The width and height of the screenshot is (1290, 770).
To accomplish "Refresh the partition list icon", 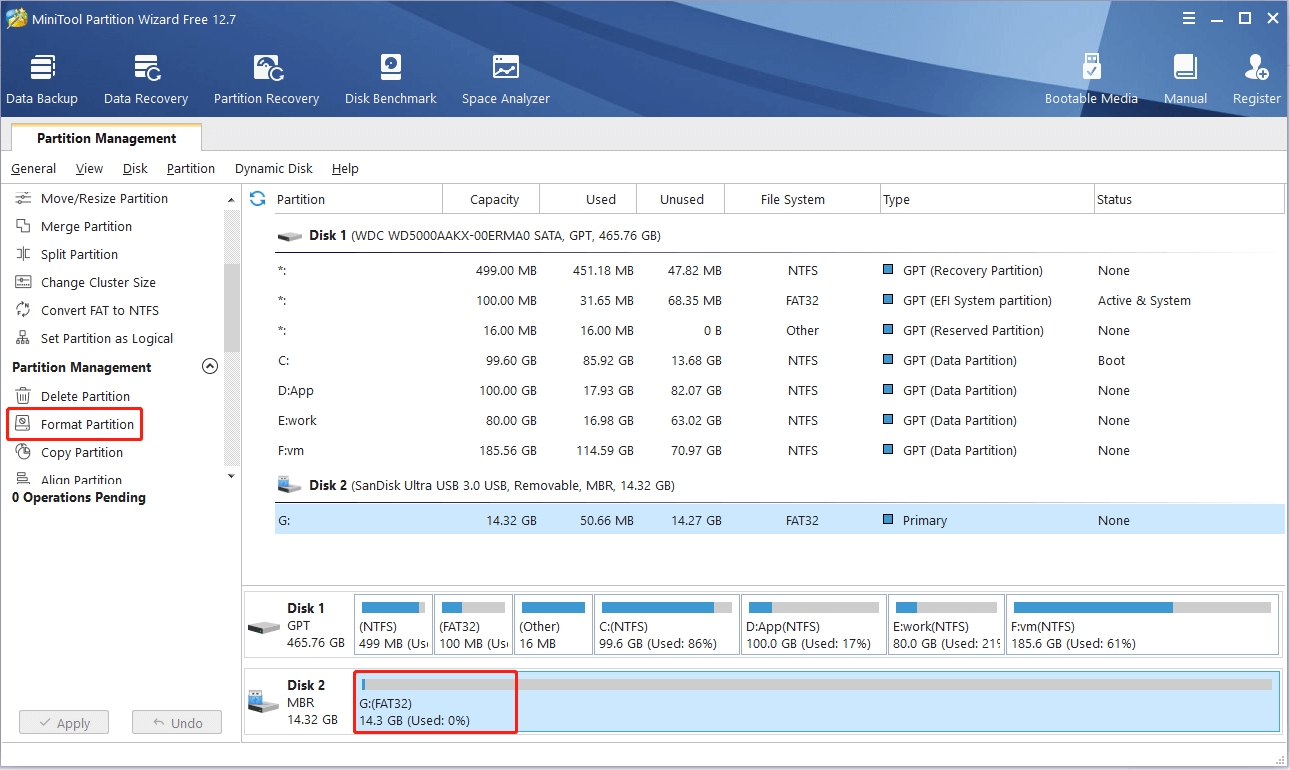I will (x=258, y=198).
